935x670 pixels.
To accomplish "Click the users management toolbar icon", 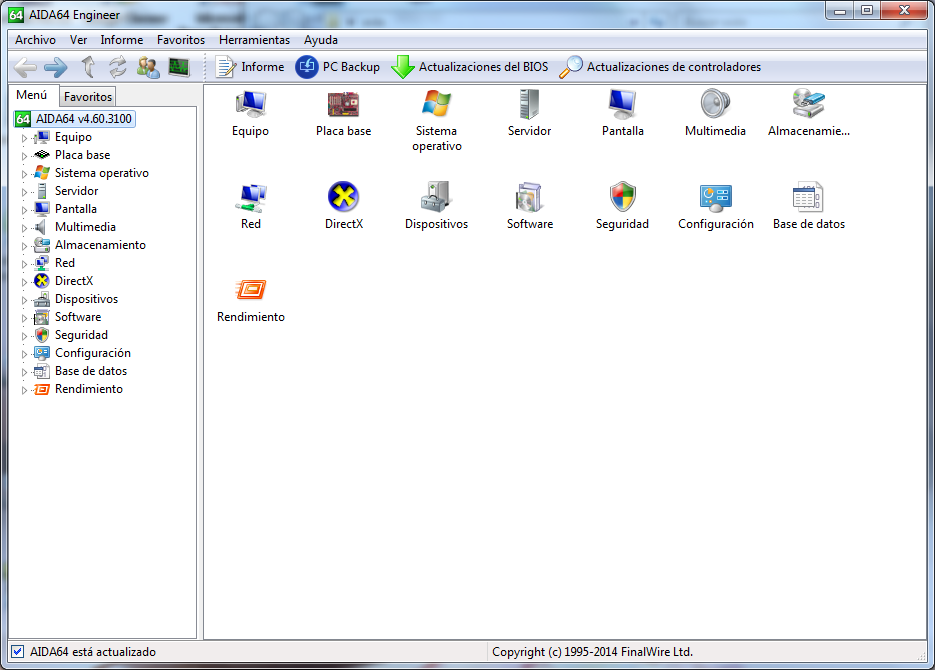I will [148, 67].
